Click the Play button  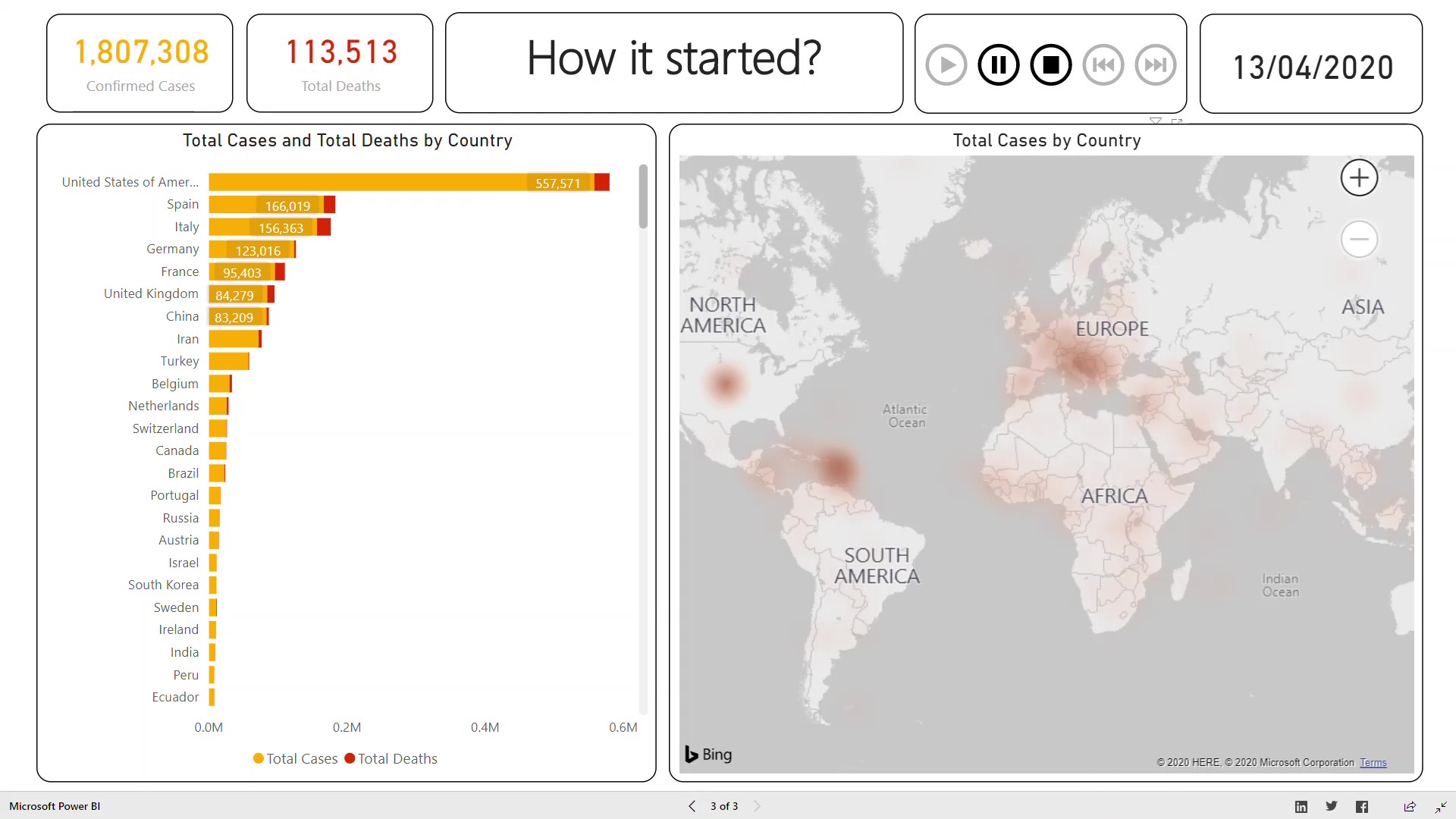click(x=946, y=65)
